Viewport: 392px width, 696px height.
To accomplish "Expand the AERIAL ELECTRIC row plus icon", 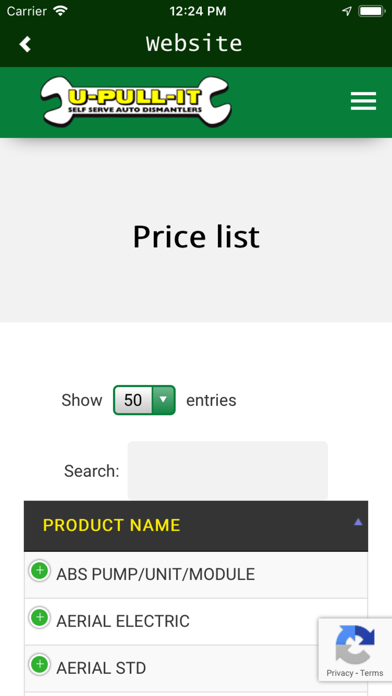I will pos(40,617).
